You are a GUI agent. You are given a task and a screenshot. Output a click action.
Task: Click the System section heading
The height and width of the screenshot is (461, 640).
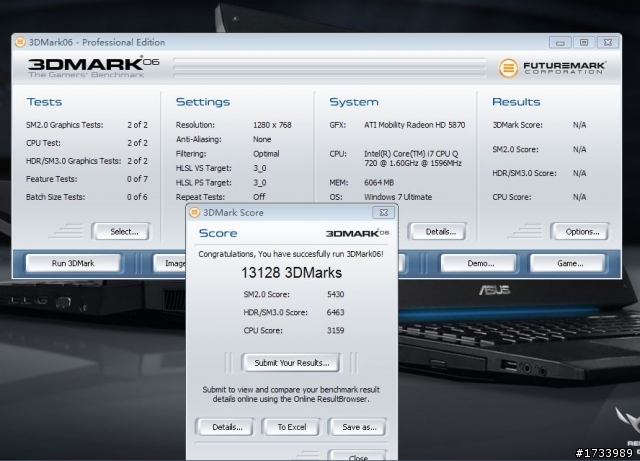[x=354, y=102]
